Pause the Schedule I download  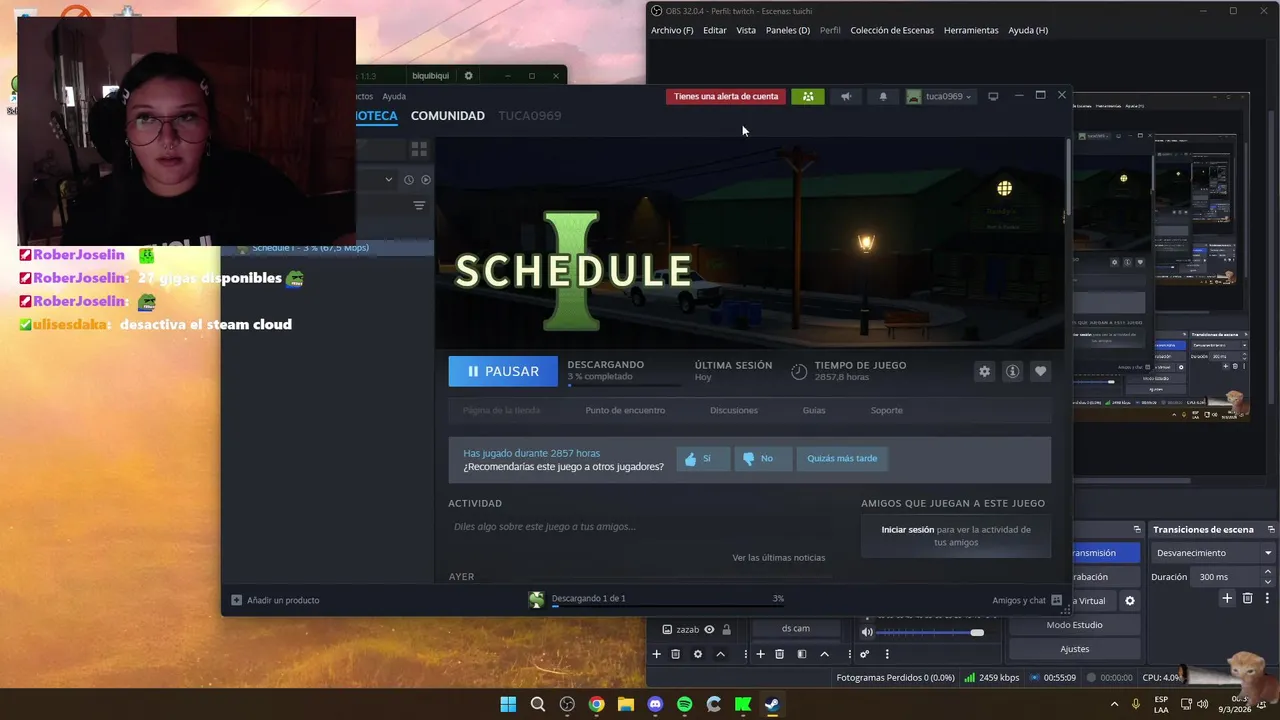pos(503,371)
